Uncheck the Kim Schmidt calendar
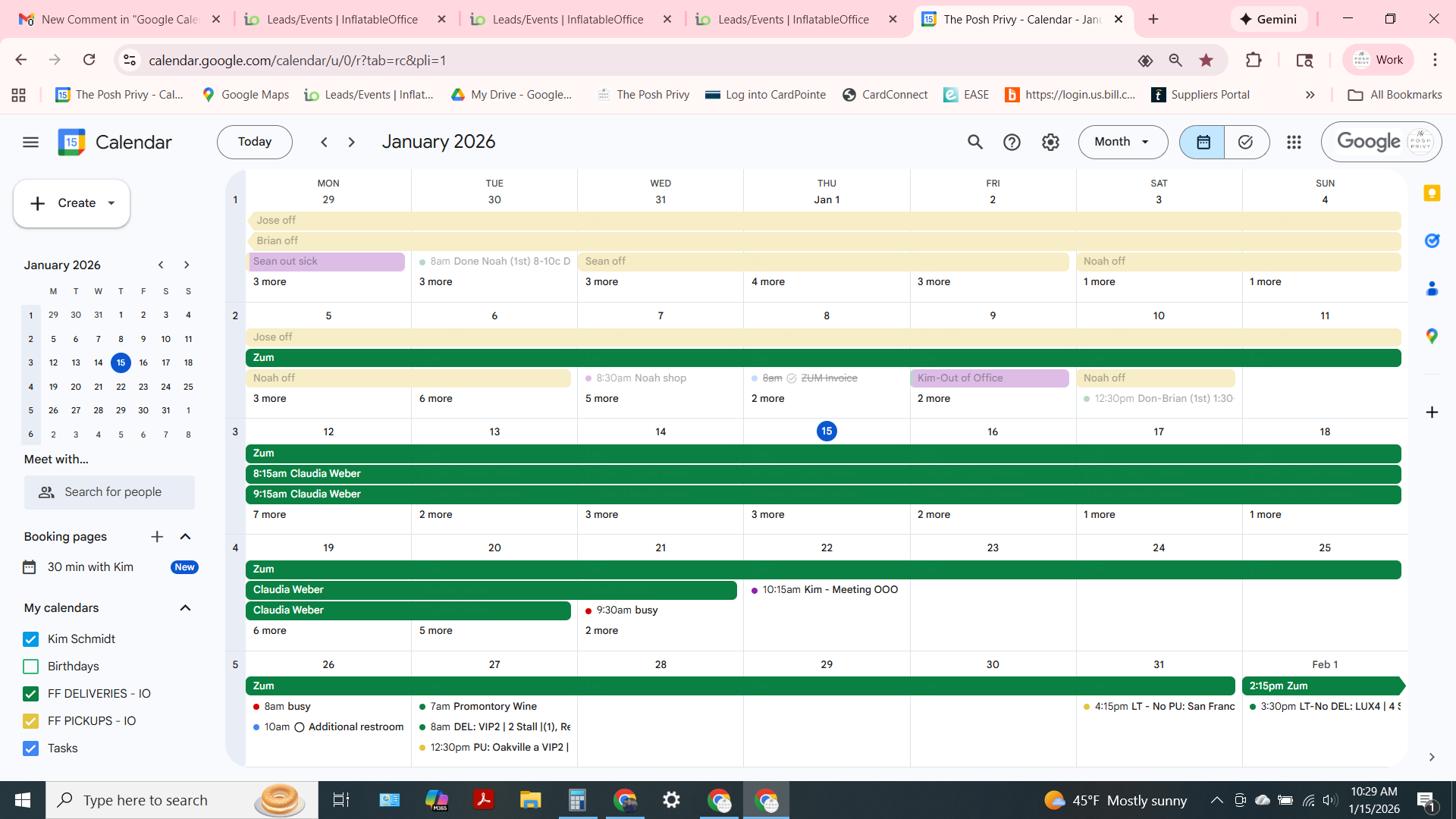The height and width of the screenshot is (819, 1456). pos(30,639)
